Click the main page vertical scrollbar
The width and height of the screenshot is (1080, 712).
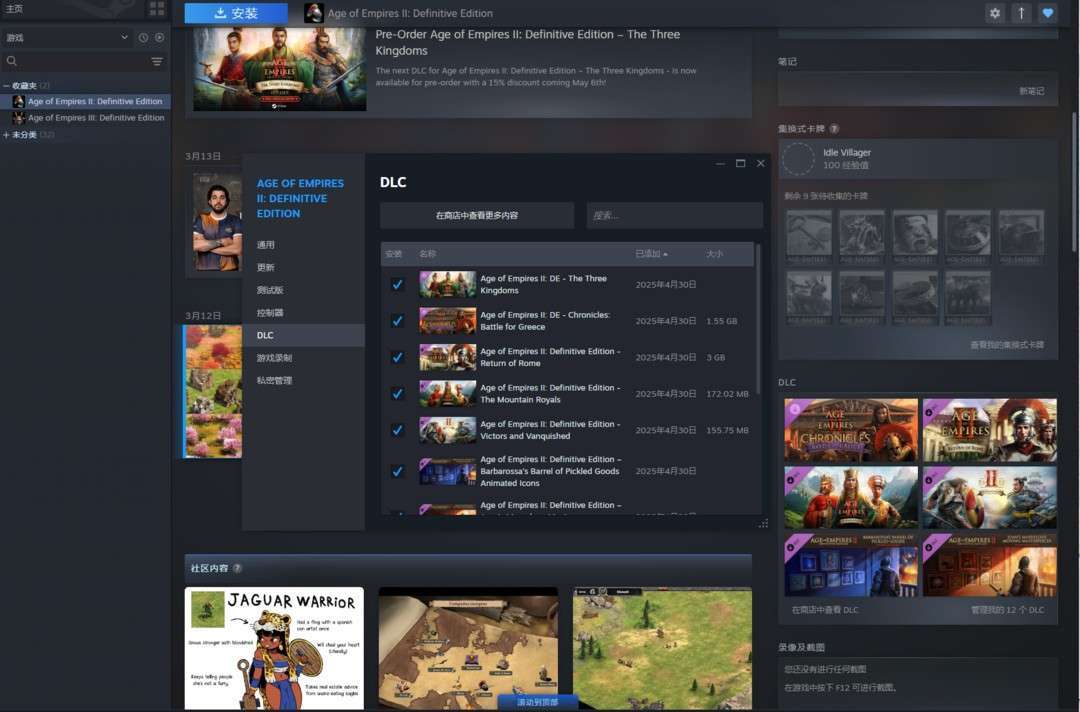tap(1074, 182)
